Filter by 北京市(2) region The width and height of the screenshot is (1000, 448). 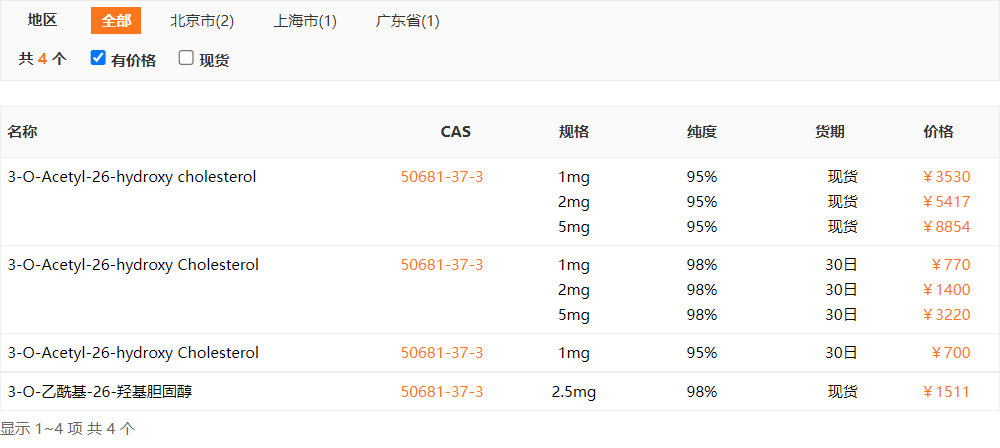[202, 21]
